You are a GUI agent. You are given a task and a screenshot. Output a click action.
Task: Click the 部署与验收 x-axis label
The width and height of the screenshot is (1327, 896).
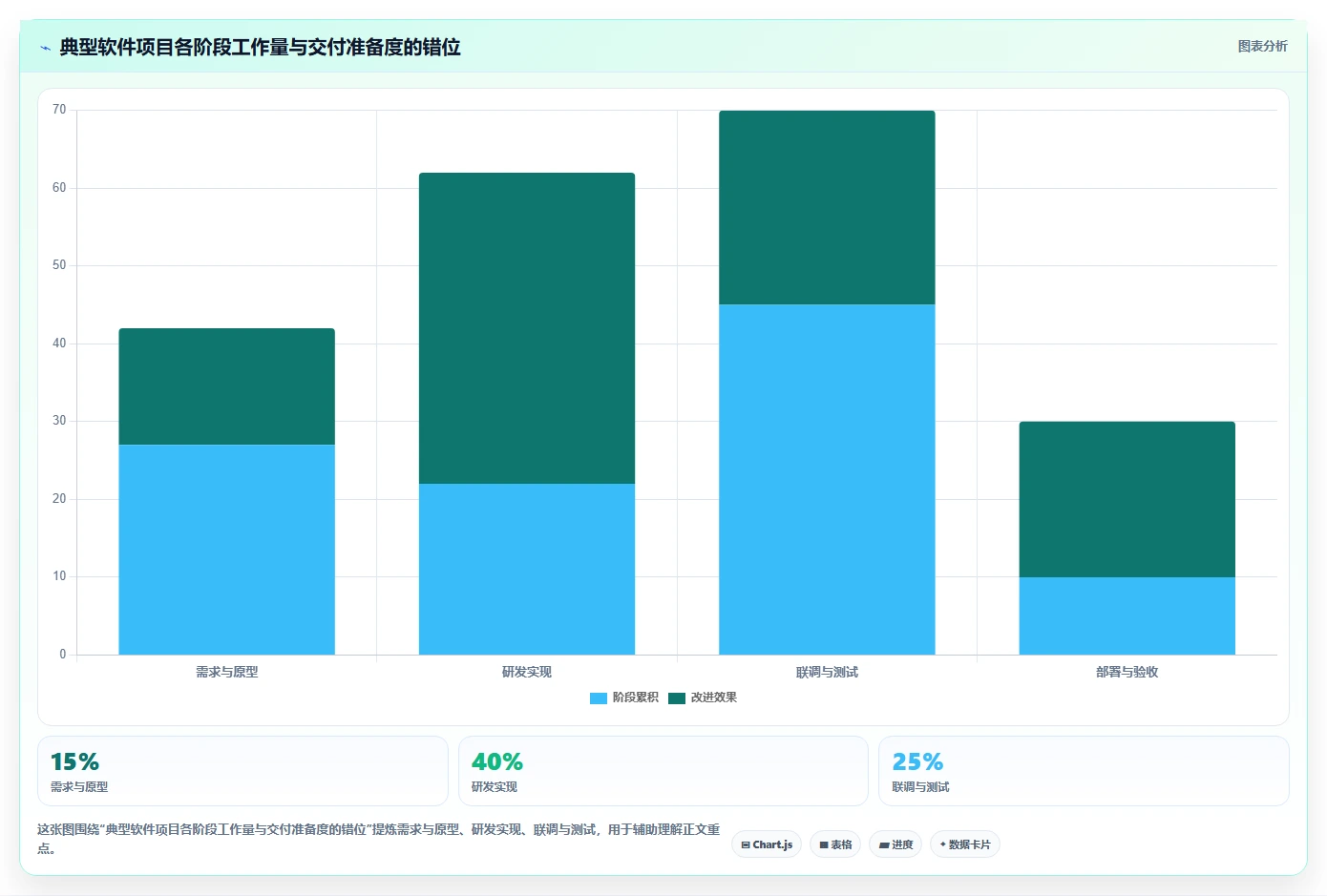click(x=1127, y=672)
